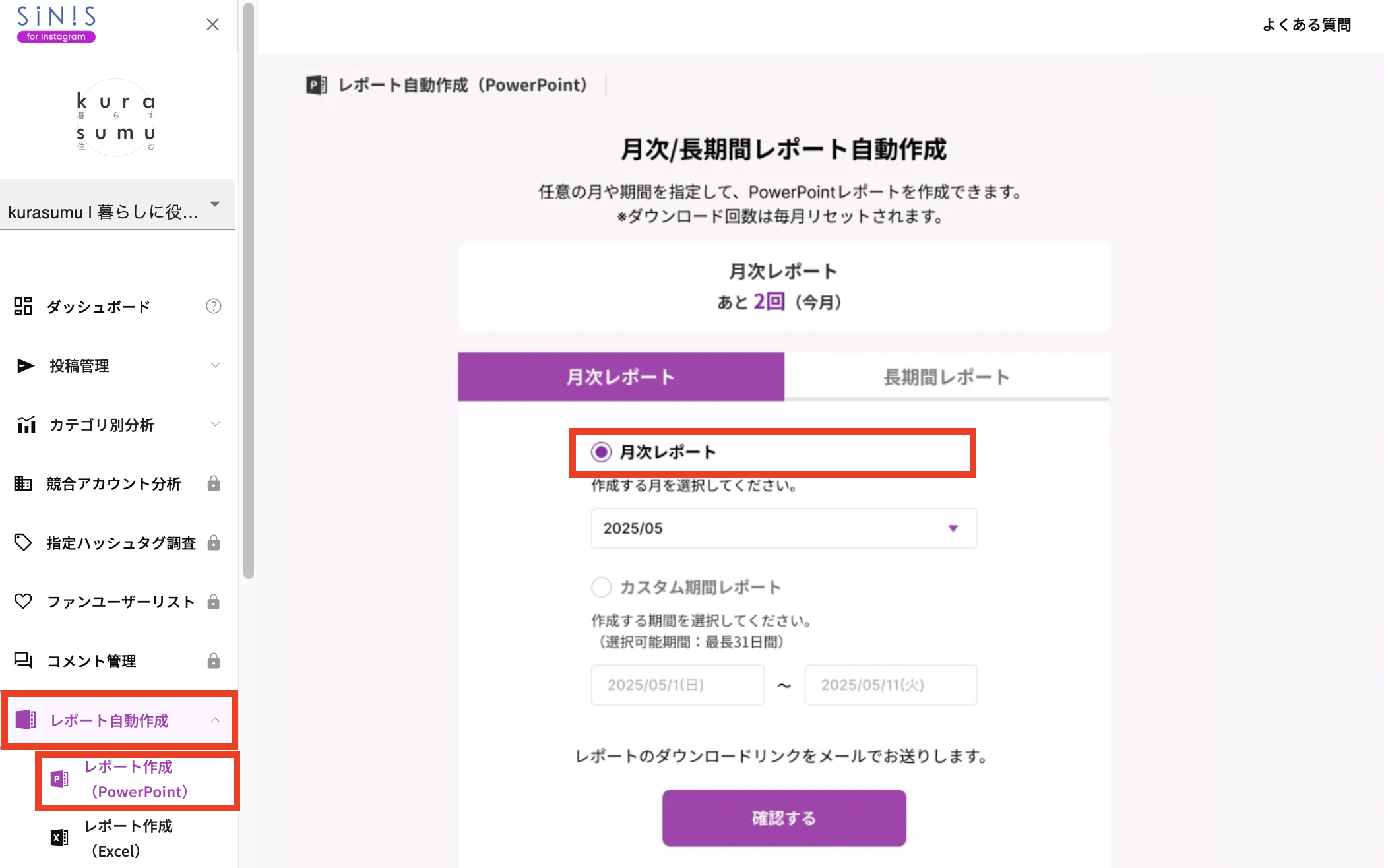Open the よくある質問 link

pos(1305,25)
